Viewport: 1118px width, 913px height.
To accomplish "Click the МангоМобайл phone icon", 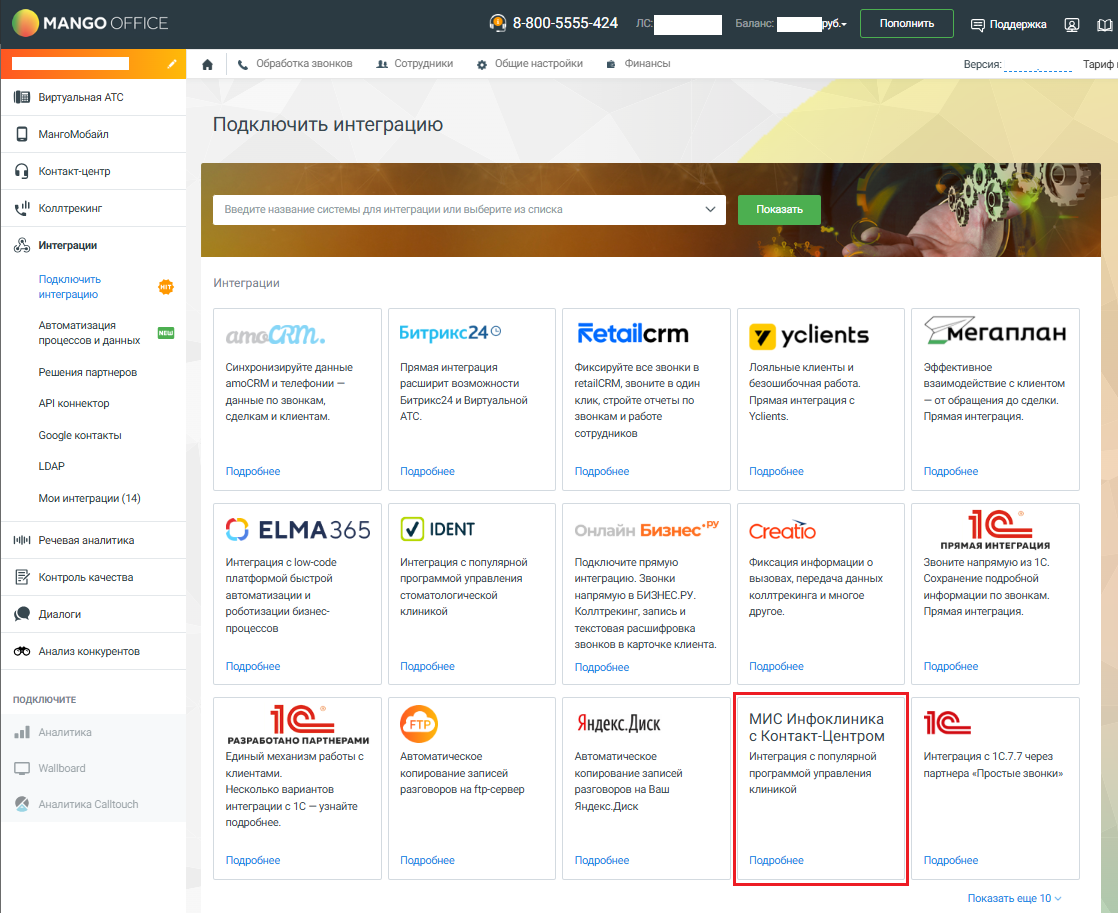I will (x=22, y=134).
